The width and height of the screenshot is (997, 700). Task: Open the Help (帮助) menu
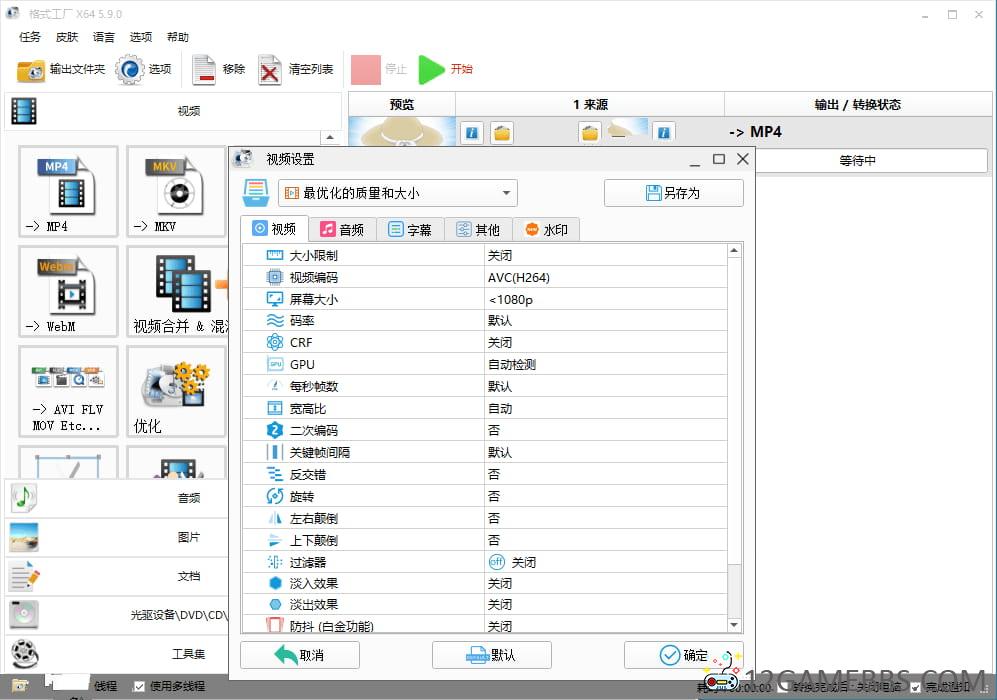(177, 37)
